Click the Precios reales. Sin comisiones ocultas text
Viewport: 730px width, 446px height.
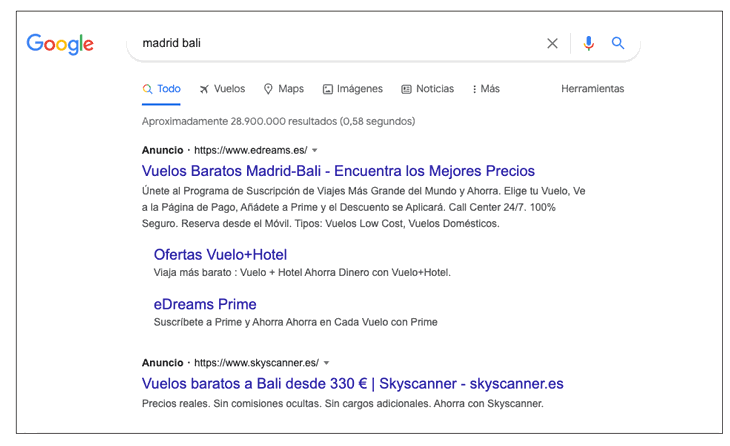coord(343,404)
